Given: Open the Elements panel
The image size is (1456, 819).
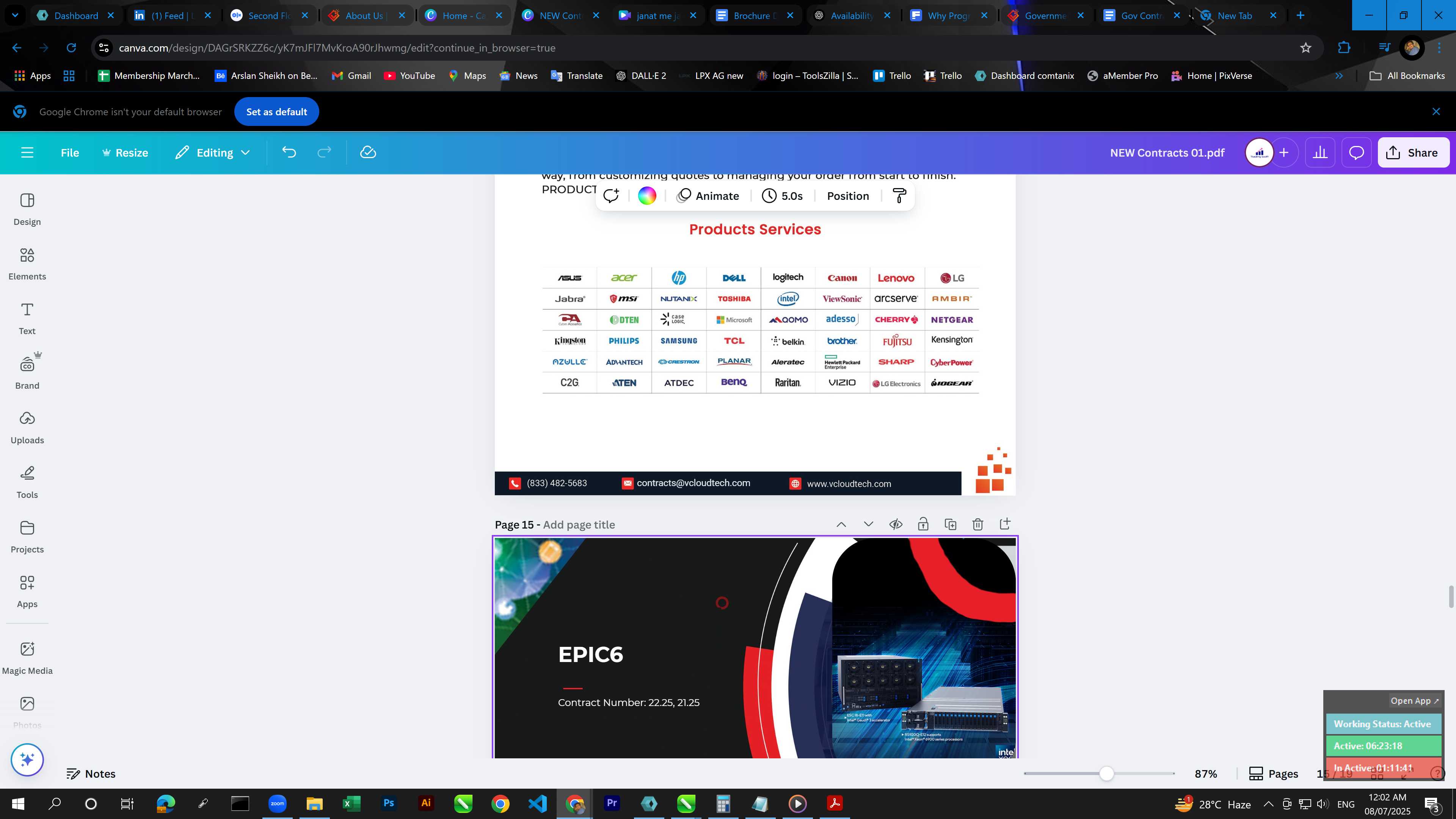Looking at the screenshot, I should pos(27,264).
